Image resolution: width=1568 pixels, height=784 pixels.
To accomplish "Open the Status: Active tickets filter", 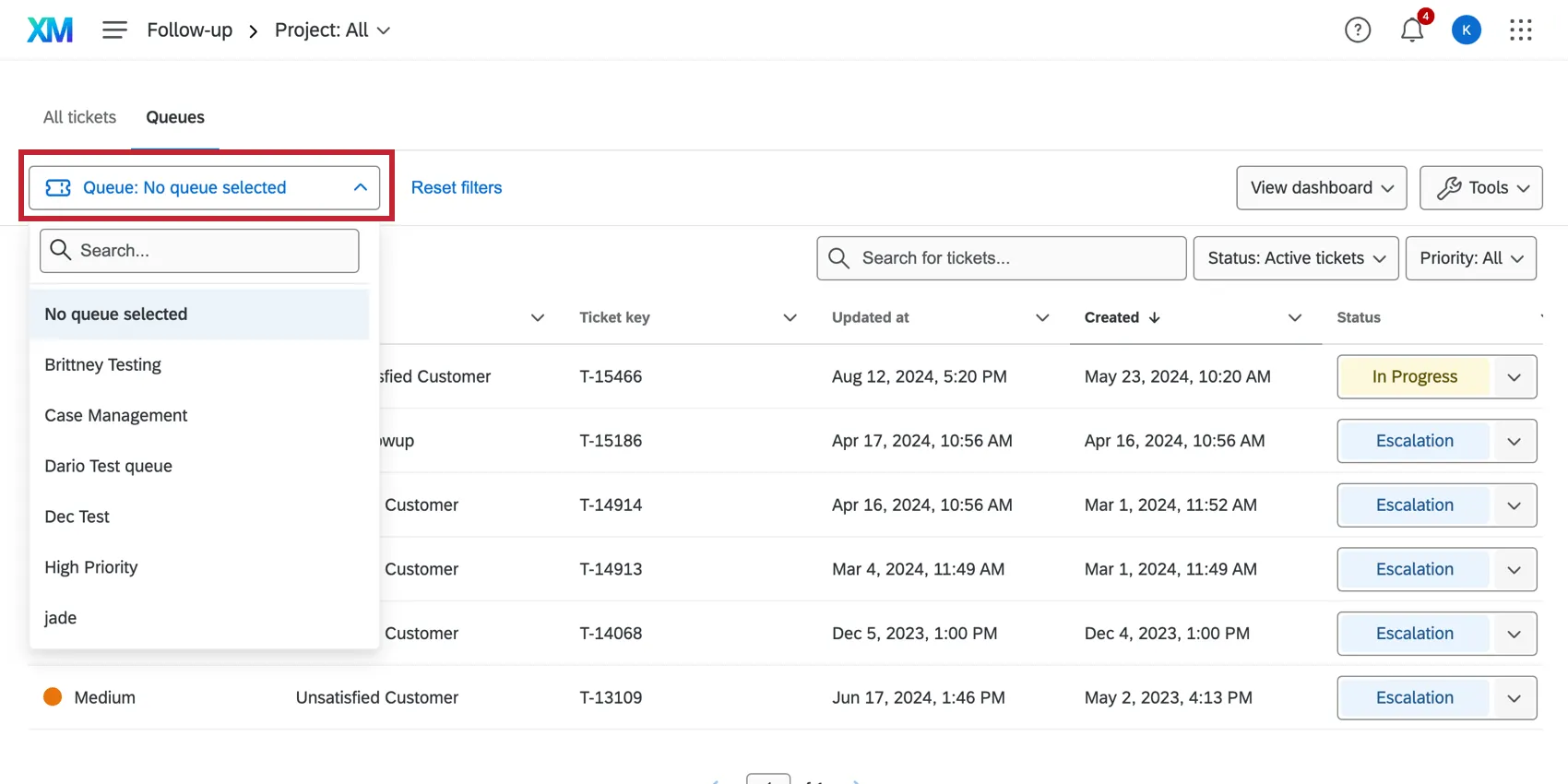I will (x=1295, y=258).
